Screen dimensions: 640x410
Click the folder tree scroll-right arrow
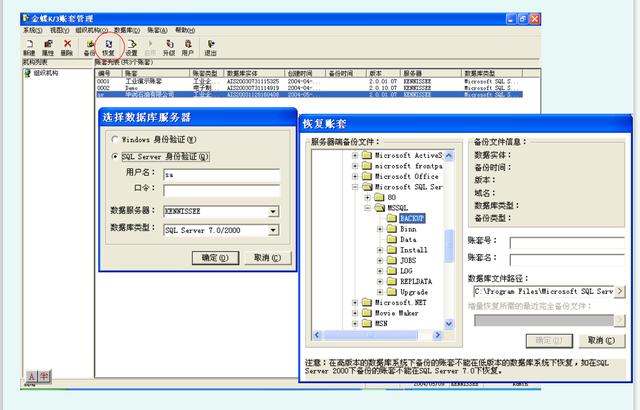click(438, 335)
